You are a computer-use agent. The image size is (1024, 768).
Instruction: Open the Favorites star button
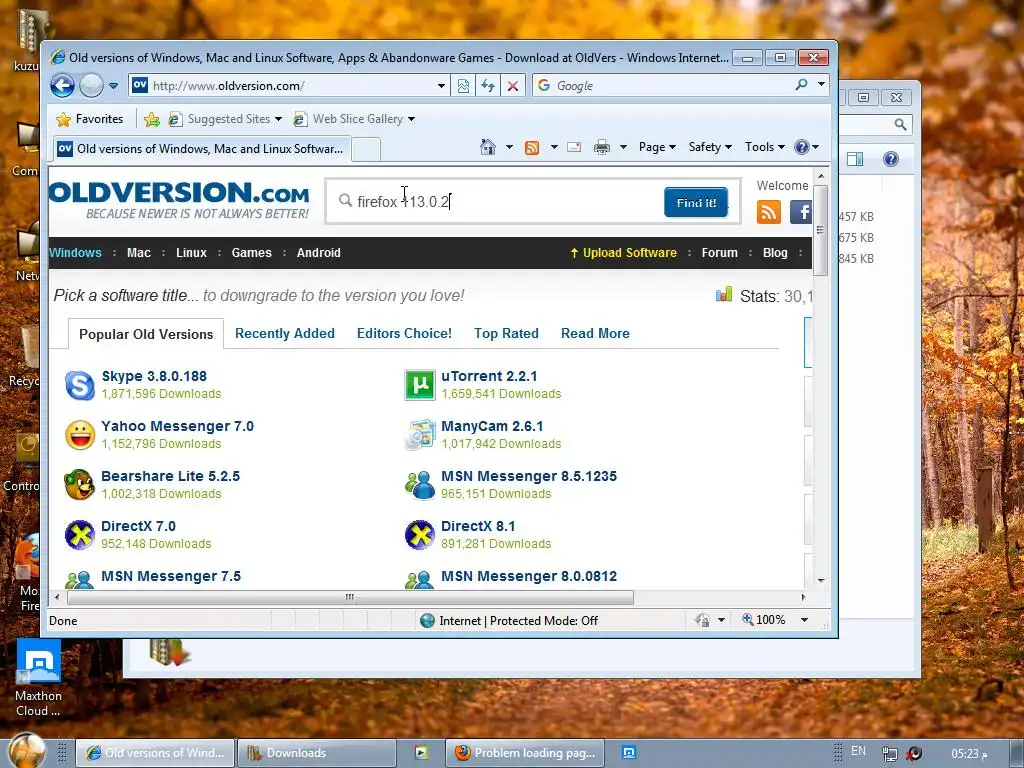point(89,119)
